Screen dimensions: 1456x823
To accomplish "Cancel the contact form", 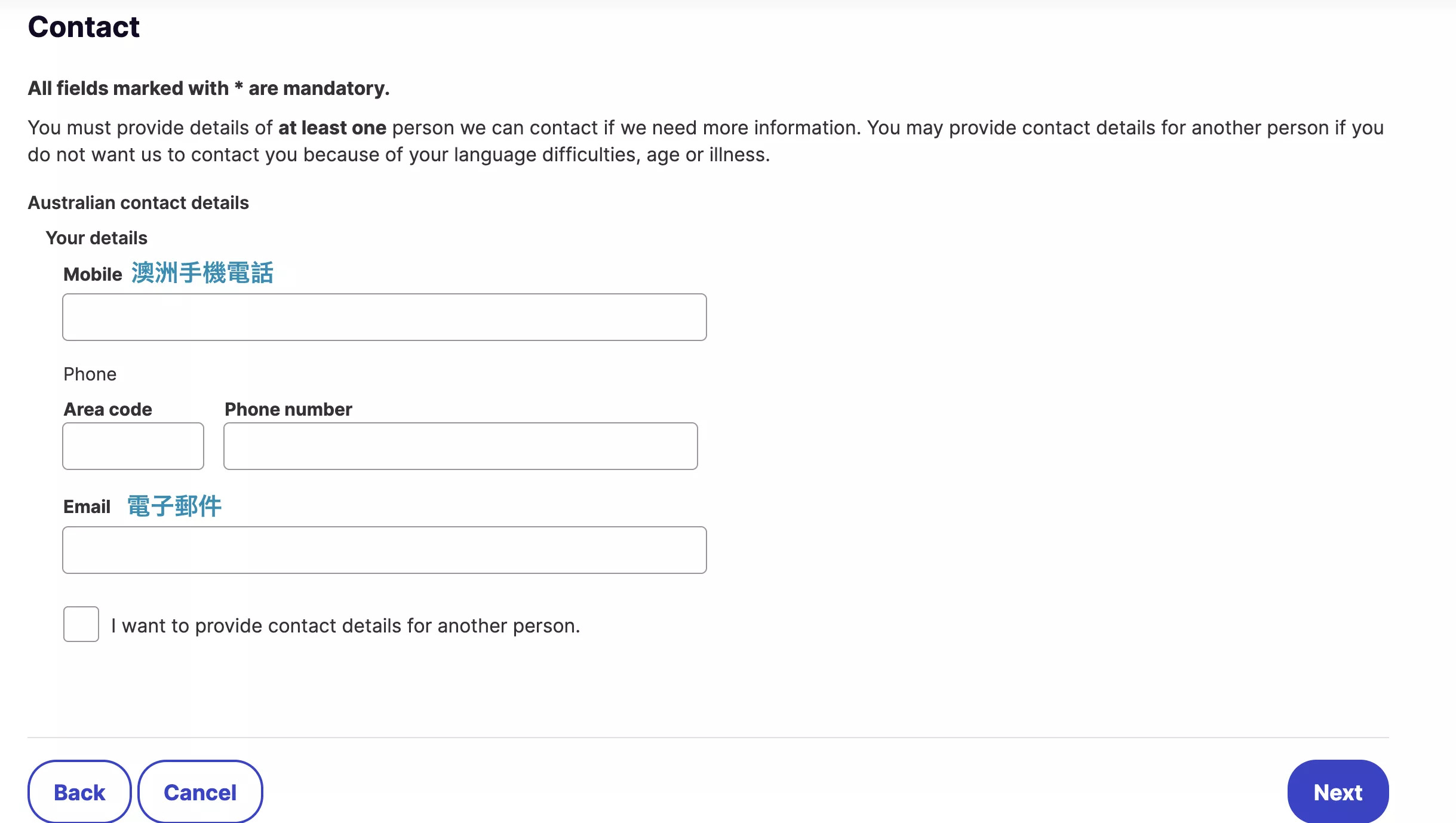I will coord(200,792).
